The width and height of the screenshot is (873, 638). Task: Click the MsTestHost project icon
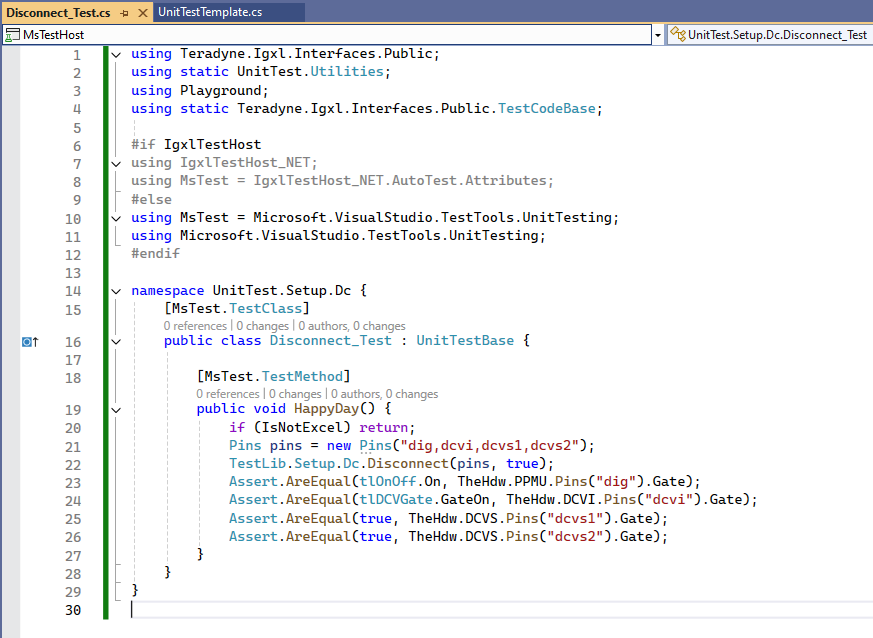pyautogui.click(x=12, y=35)
